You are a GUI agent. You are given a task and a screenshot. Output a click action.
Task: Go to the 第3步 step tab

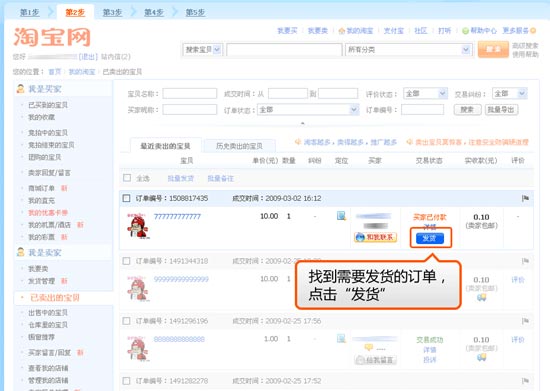(x=112, y=13)
